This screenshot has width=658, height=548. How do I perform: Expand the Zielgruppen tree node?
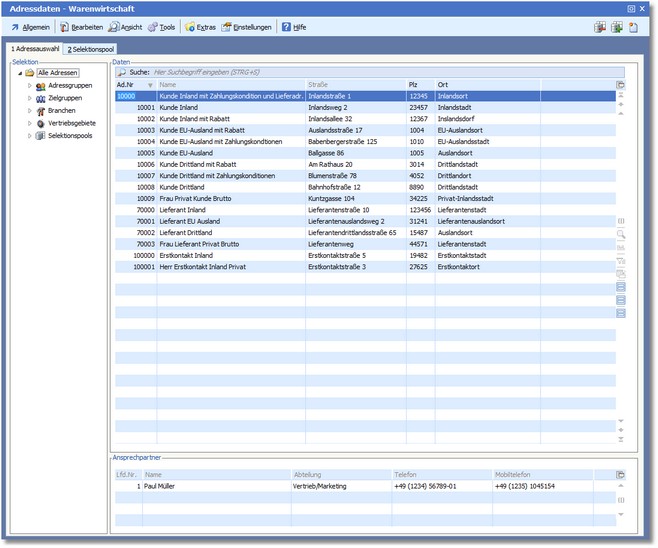30,98
